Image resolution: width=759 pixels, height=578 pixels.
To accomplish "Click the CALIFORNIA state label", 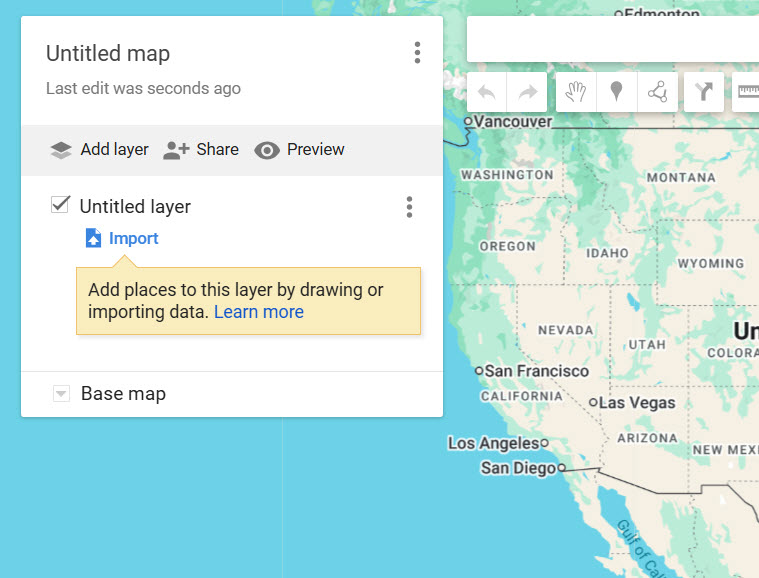I will click(x=521, y=396).
